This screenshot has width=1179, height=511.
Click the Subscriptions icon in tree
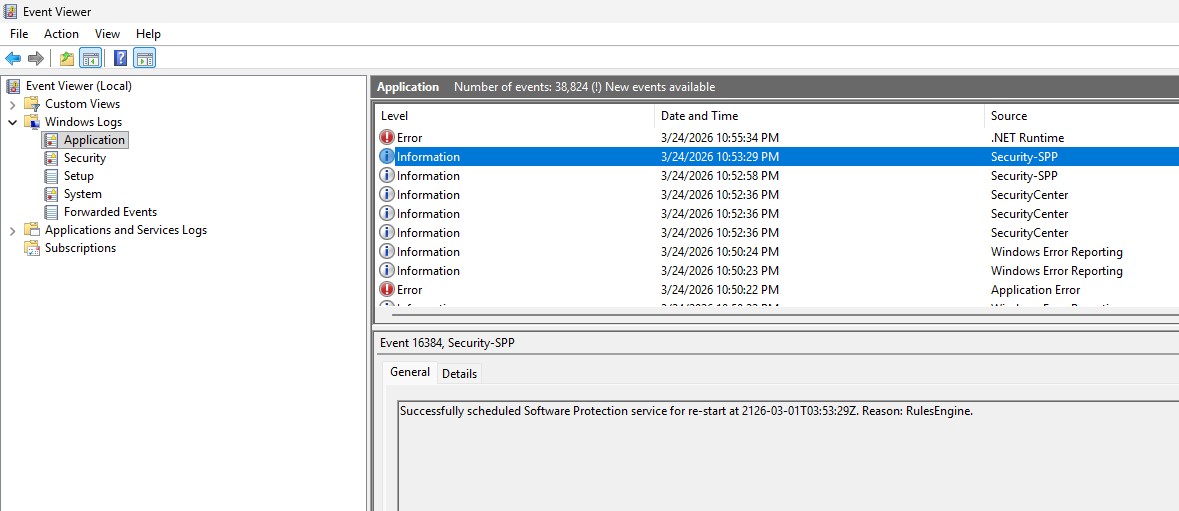32,248
